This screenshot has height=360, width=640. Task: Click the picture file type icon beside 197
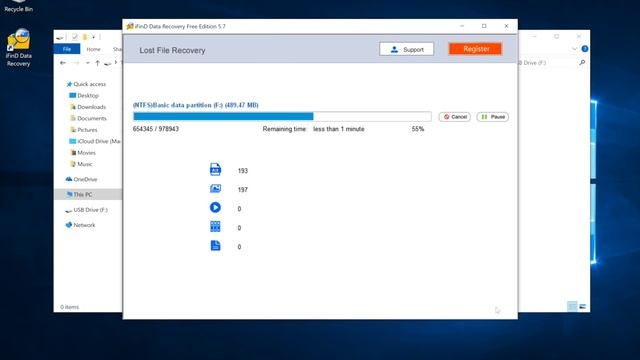[215, 189]
